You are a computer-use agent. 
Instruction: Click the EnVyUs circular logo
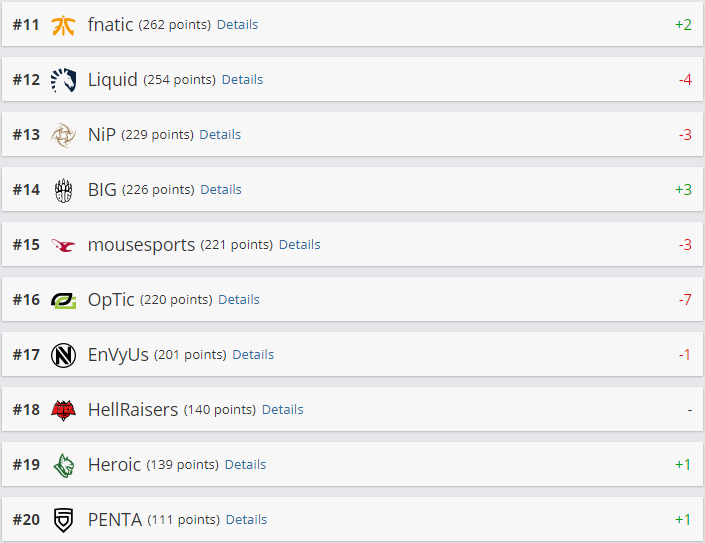[x=63, y=355]
